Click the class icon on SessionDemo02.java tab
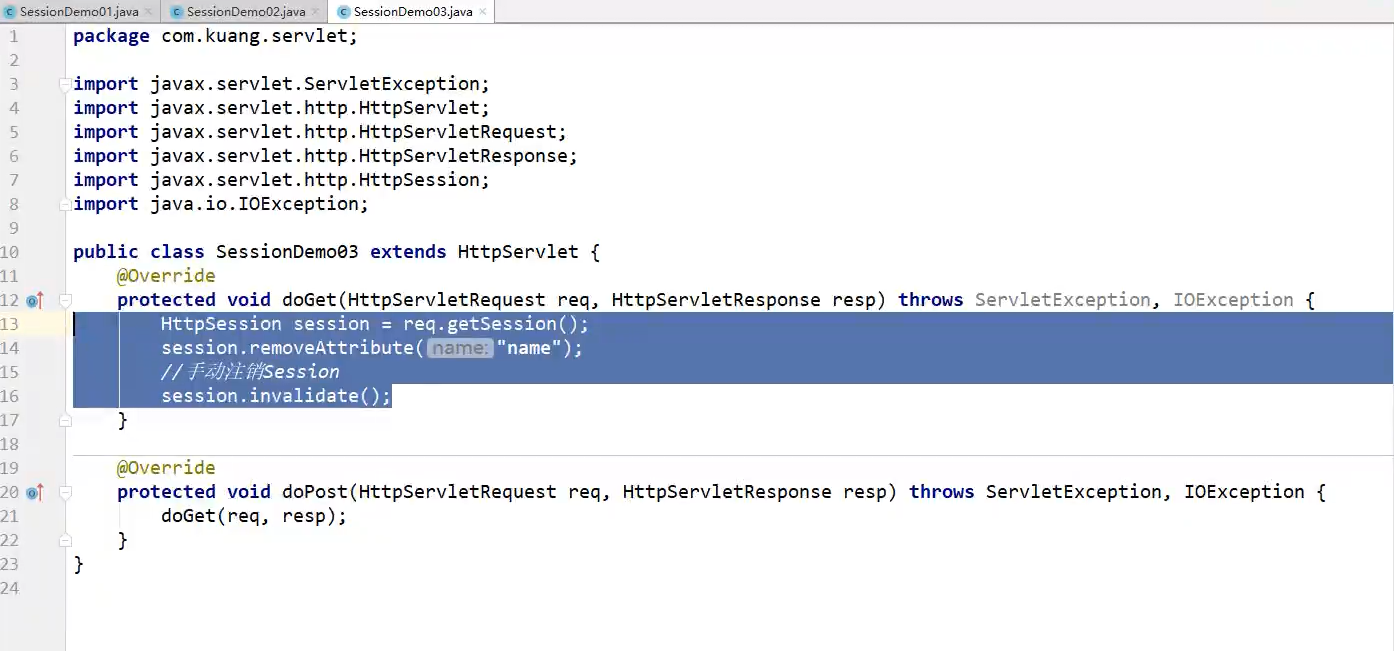Image resolution: width=1394 pixels, height=651 pixels. [177, 12]
